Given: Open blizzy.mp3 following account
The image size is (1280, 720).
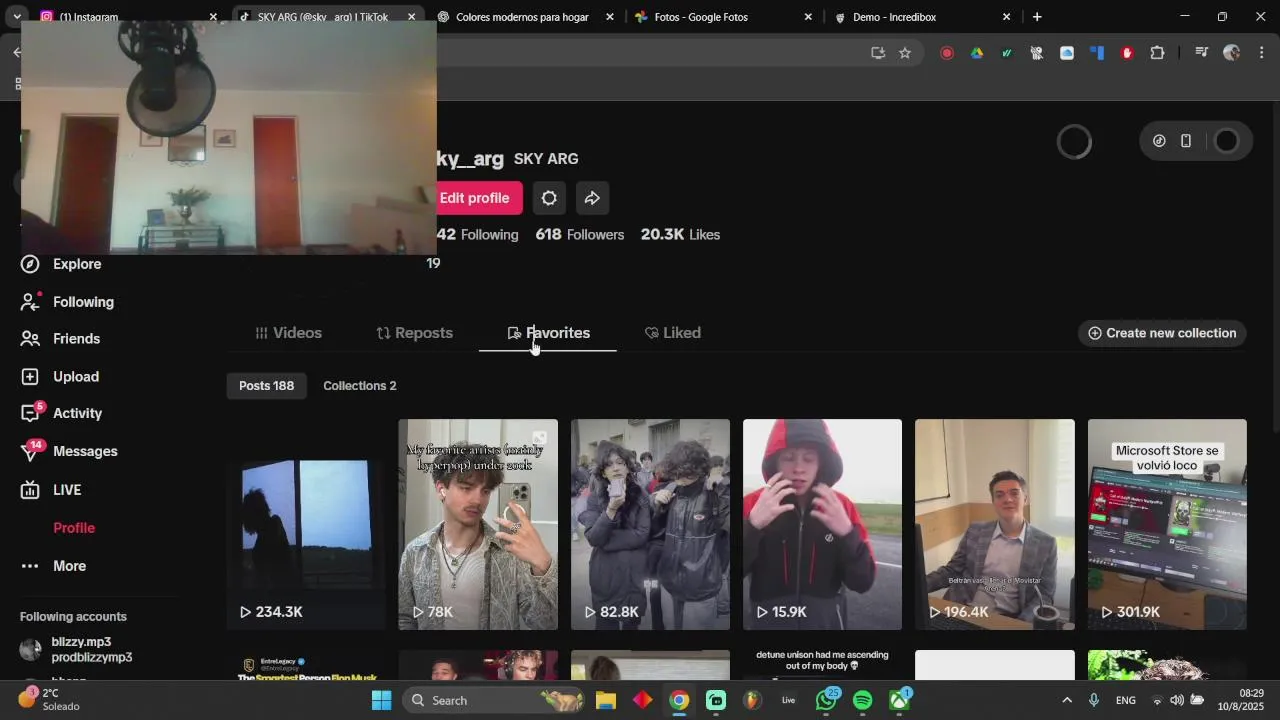Looking at the screenshot, I should [90, 650].
